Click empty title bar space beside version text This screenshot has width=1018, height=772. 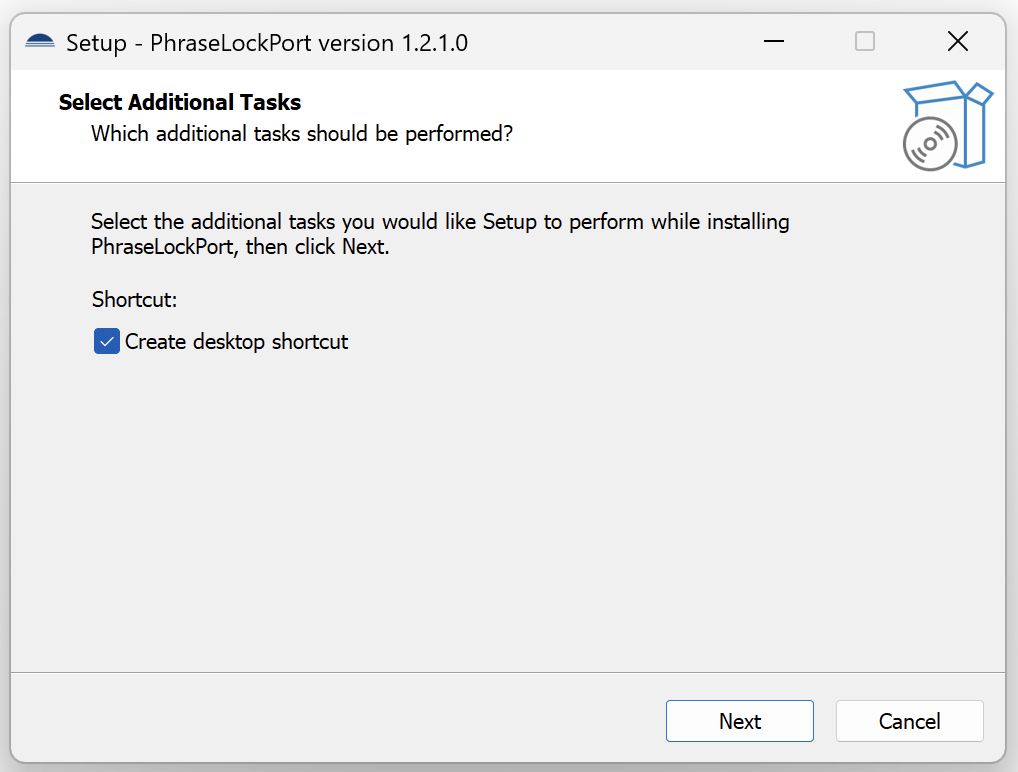coord(600,42)
